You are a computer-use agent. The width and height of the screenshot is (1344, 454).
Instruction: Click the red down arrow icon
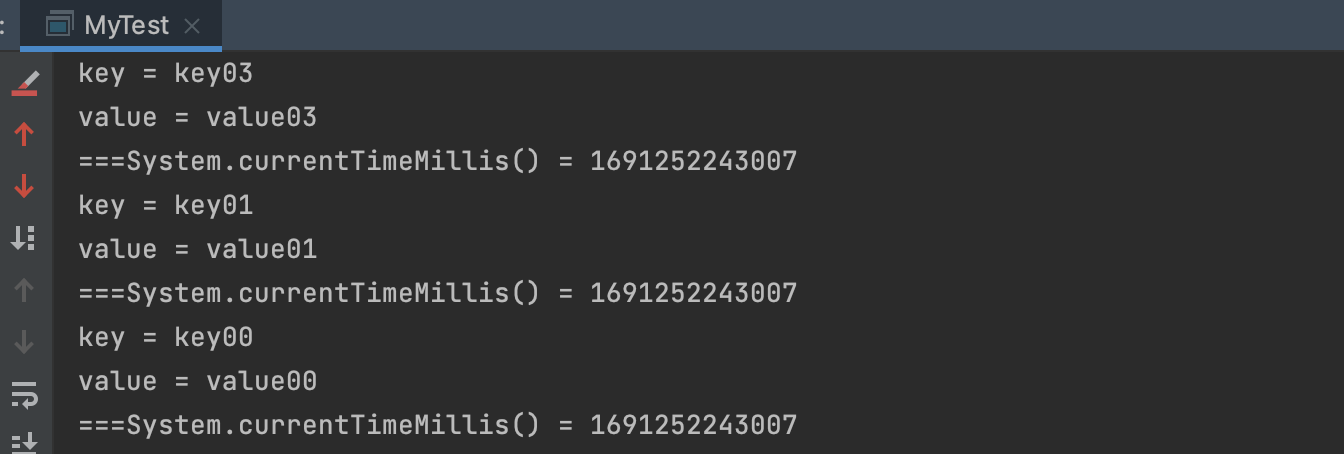point(25,185)
